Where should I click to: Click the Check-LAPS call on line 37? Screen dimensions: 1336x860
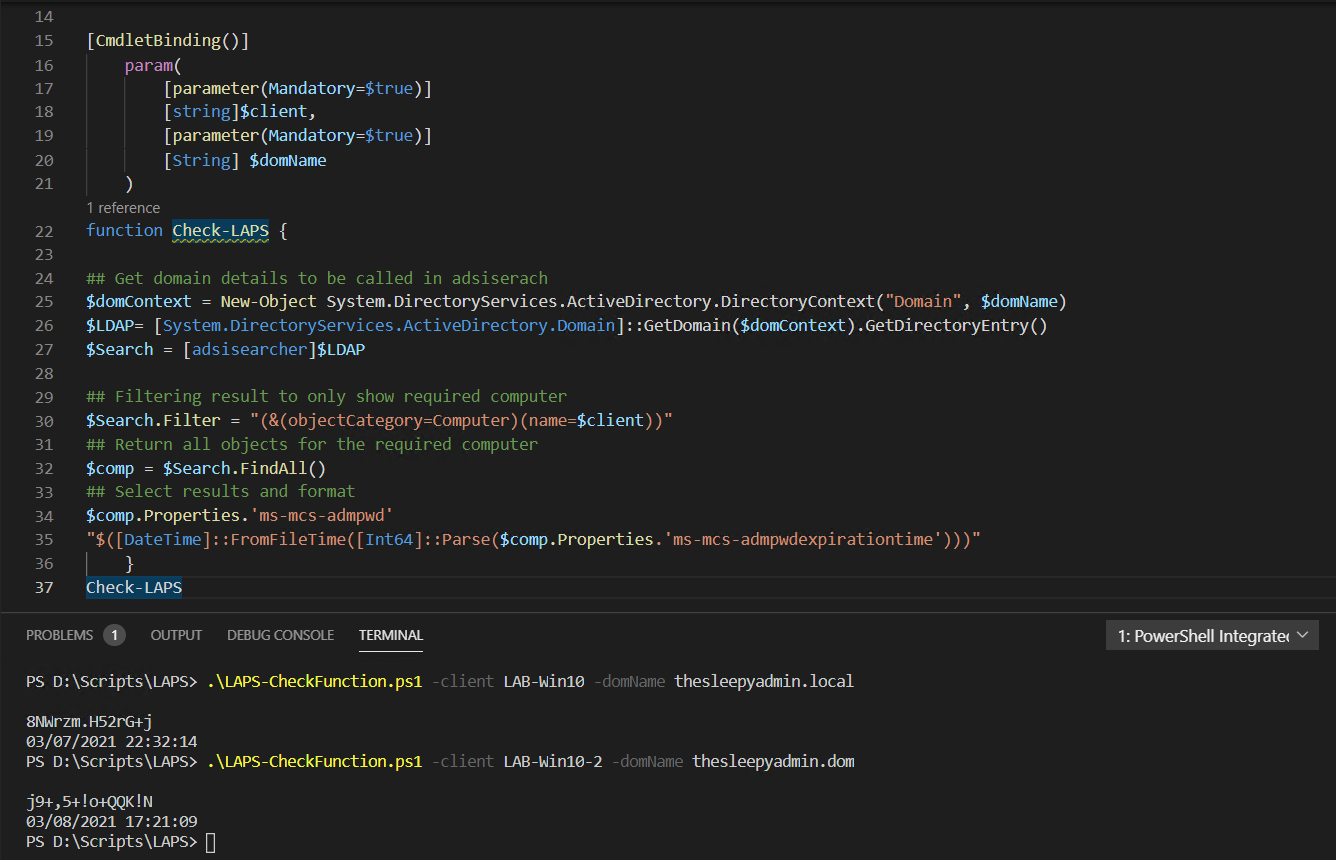133,587
